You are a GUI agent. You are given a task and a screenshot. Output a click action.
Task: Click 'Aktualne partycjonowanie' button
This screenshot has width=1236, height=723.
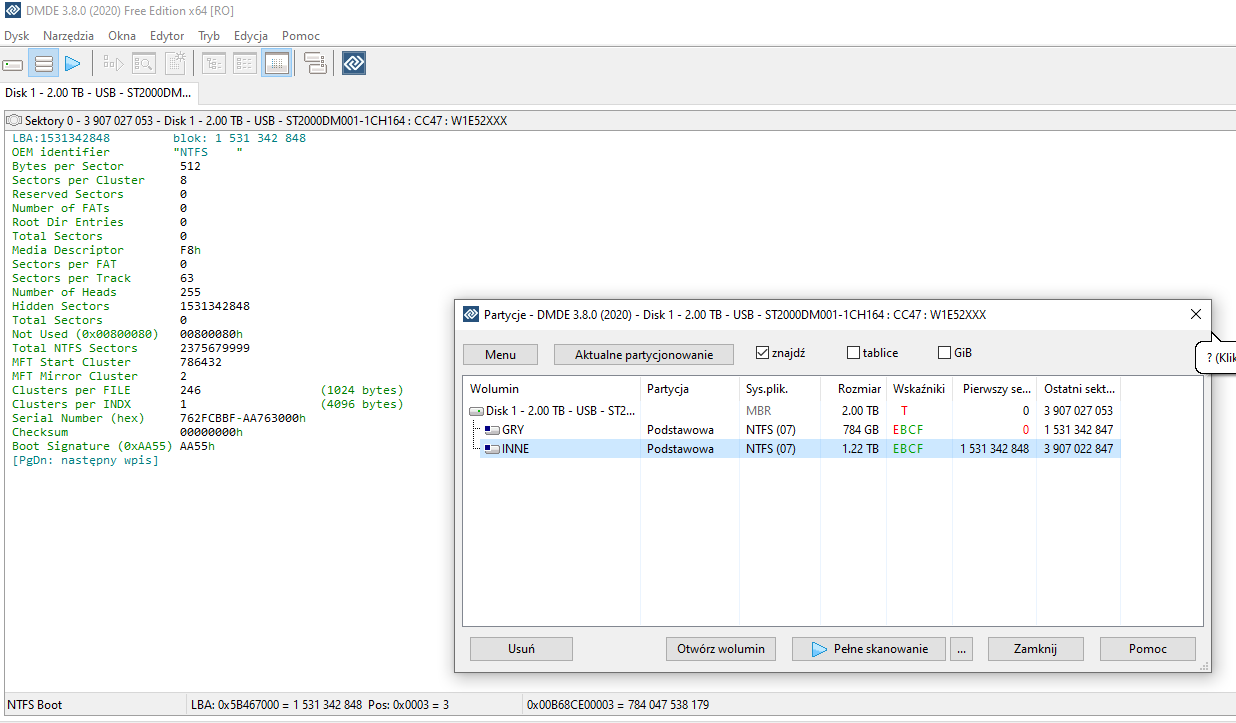click(x=643, y=354)
